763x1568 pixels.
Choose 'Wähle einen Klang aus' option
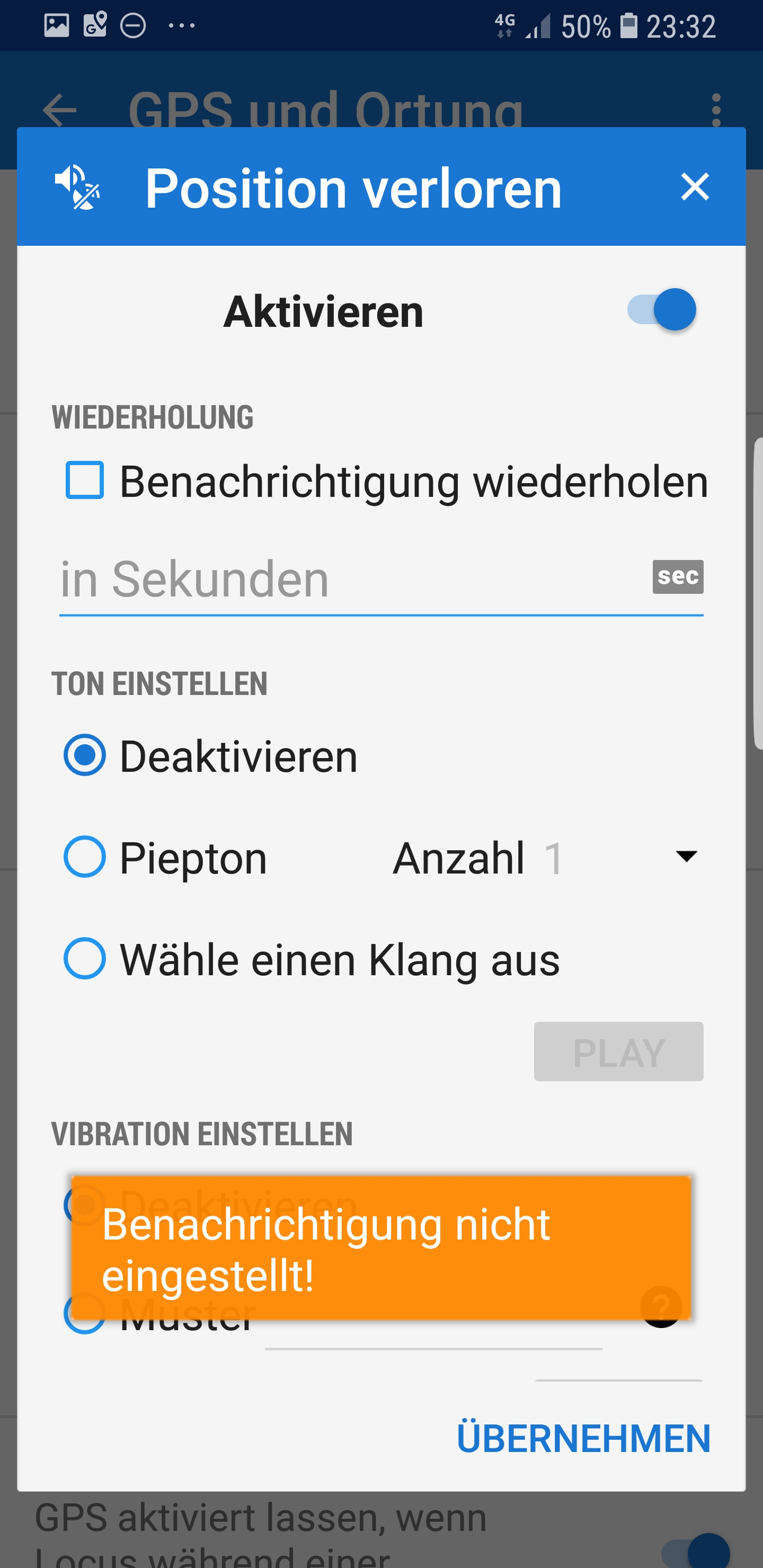tap(85, 959)
